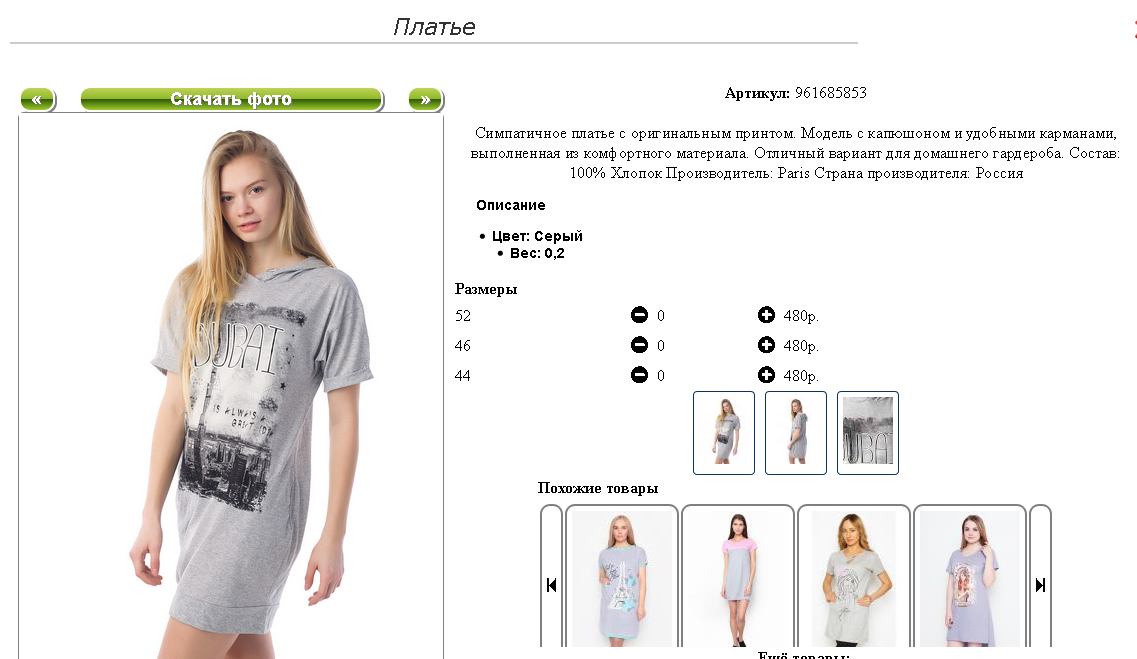Open similar lilac dress product
1137x659 pixels.
pyautogui.click(x=969, y=577)
